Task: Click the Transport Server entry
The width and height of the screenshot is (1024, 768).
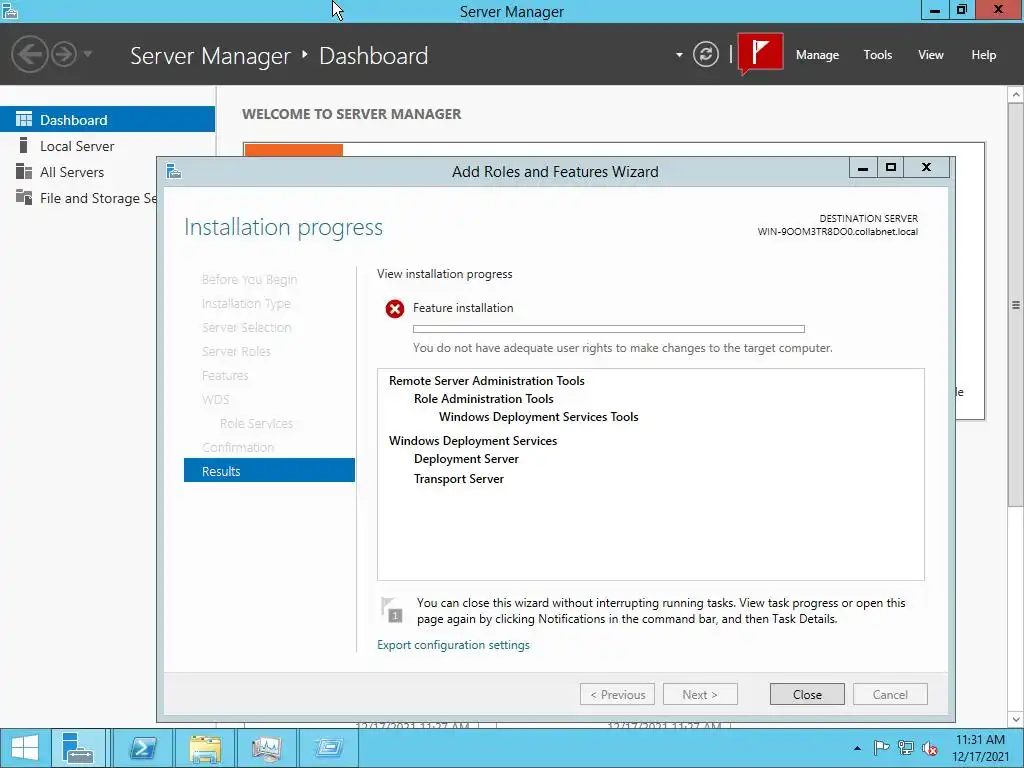Action: pyautogui.click(x=458, y=479)
